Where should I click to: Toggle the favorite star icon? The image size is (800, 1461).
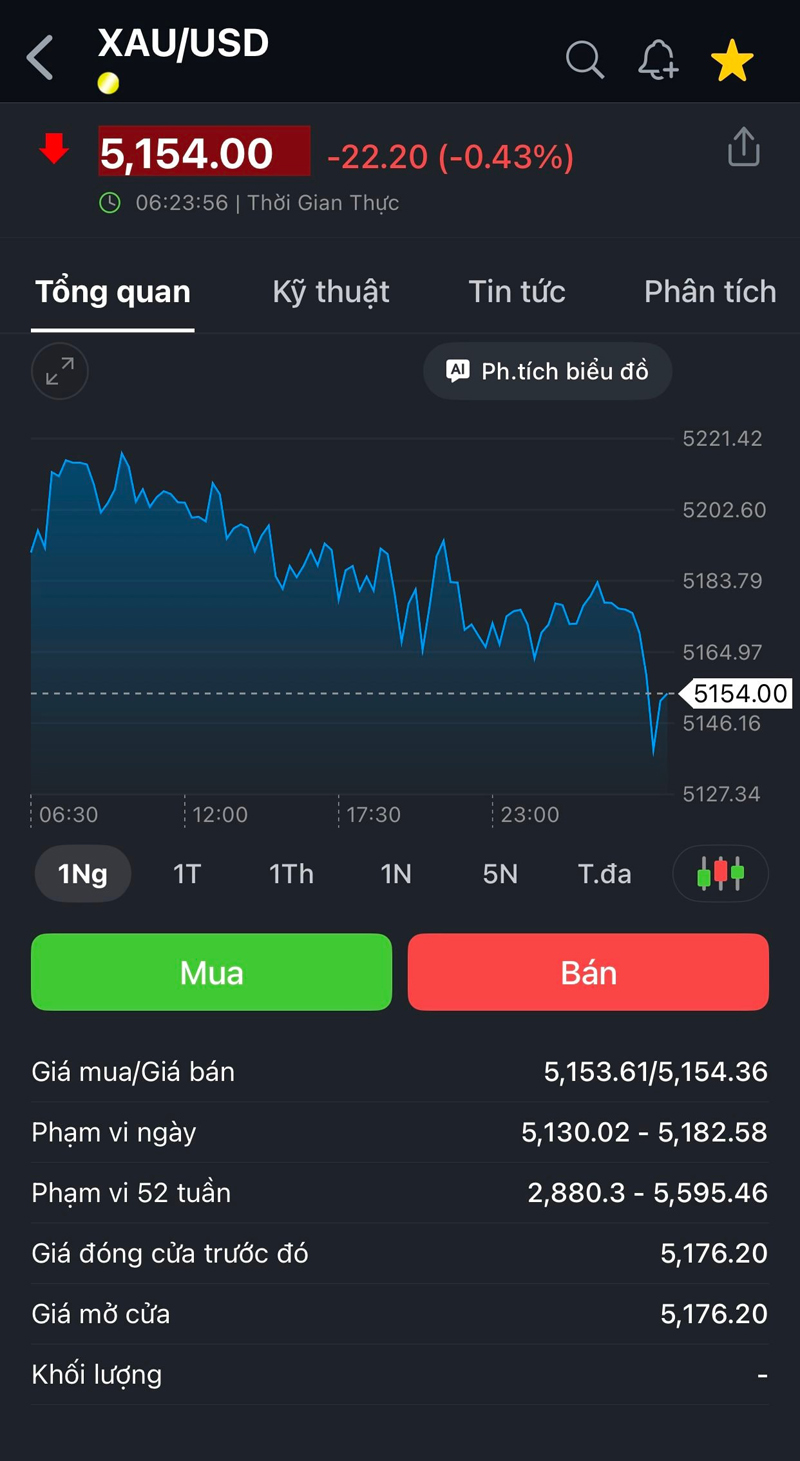coord(732,61)
